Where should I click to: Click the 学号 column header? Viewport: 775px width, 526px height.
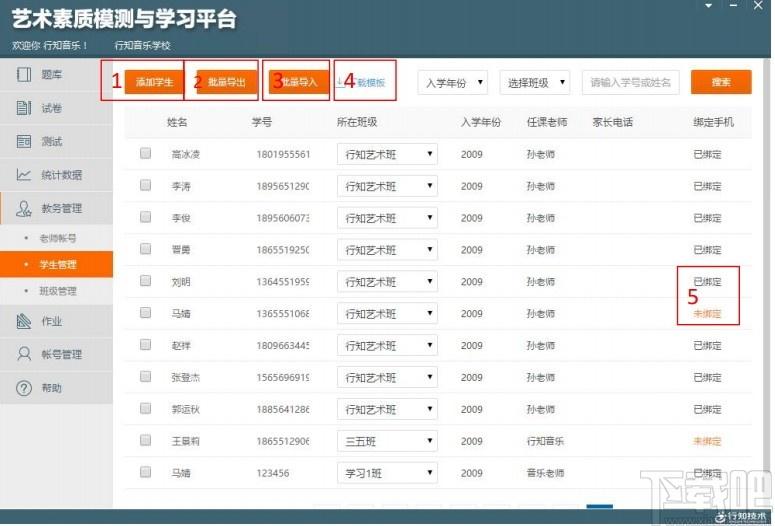click(262, 122)
